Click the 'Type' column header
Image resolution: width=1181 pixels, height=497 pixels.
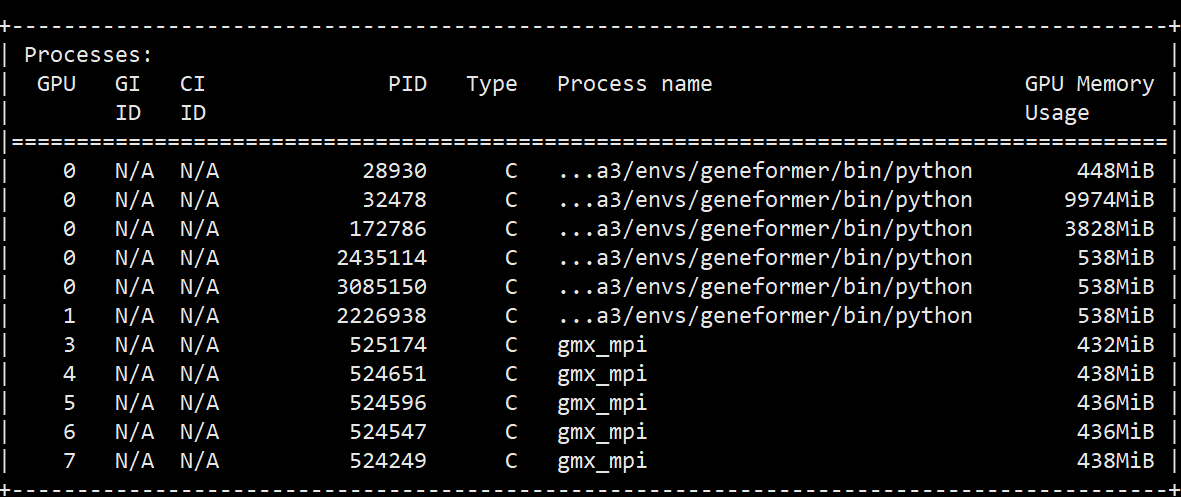[x=492, y=84]
